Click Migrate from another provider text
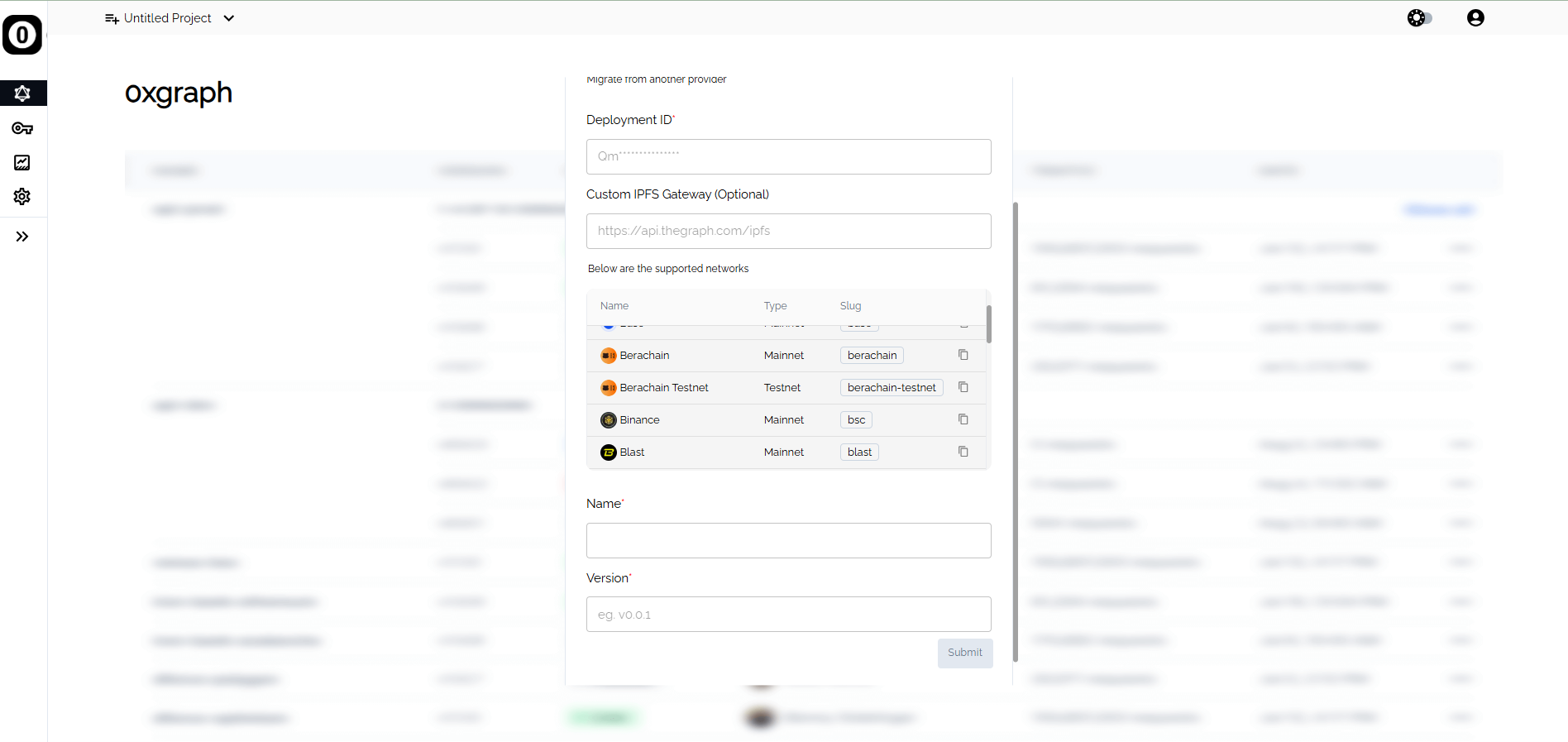Screen dimensions: 1568x742 tap(657, 79)
